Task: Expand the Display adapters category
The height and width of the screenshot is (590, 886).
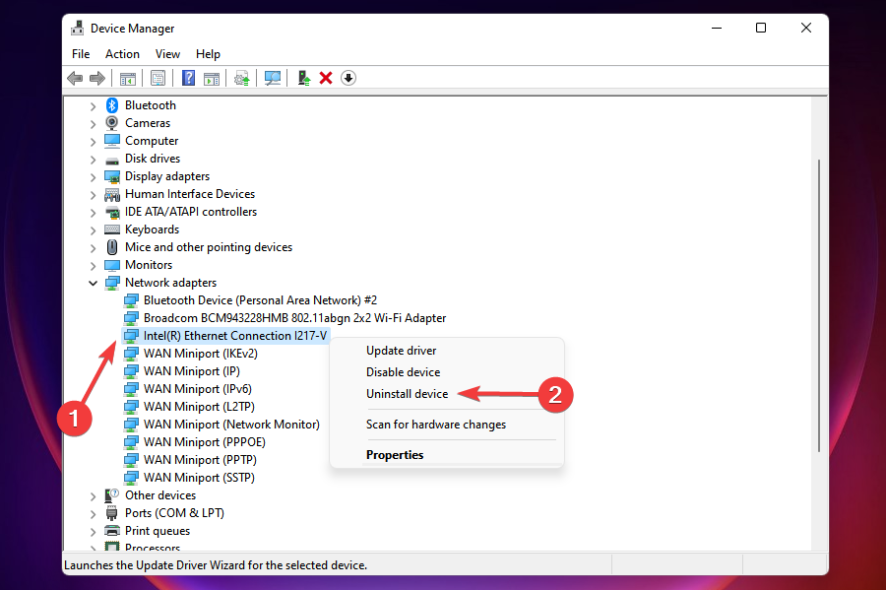Action: 93,176
